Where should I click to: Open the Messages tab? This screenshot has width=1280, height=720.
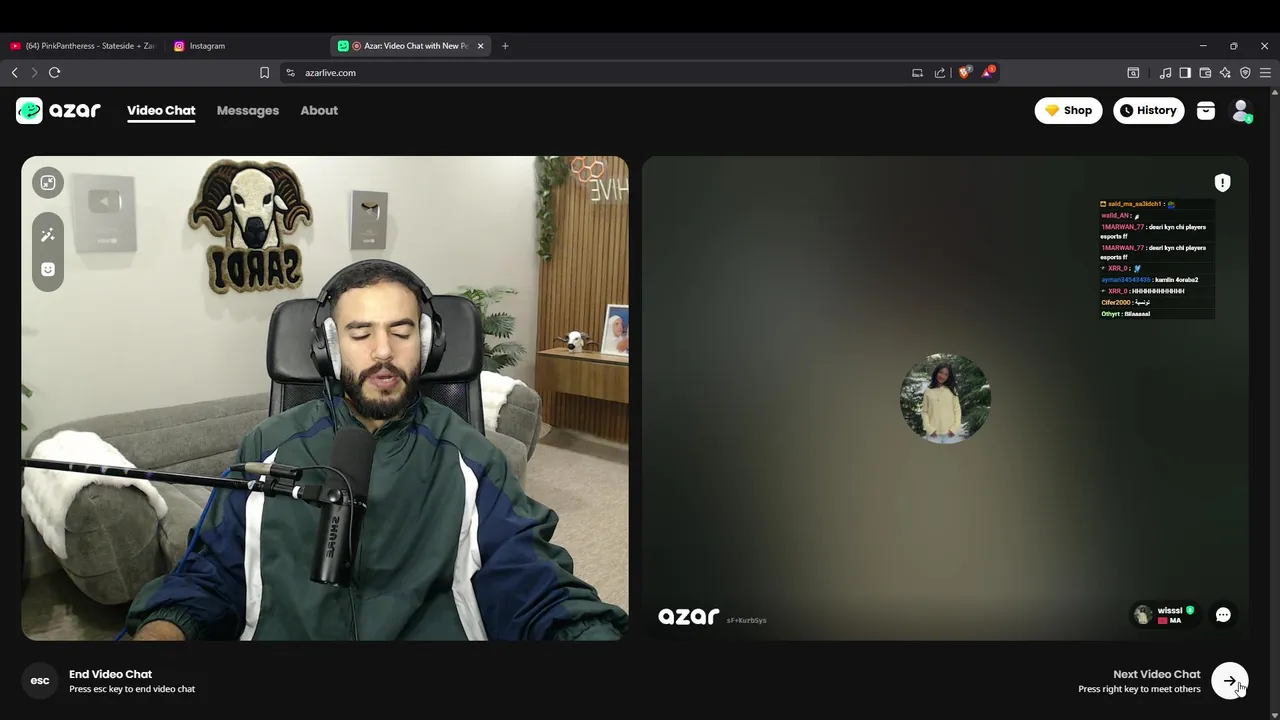pyautogui.click(x=248, y=110)
